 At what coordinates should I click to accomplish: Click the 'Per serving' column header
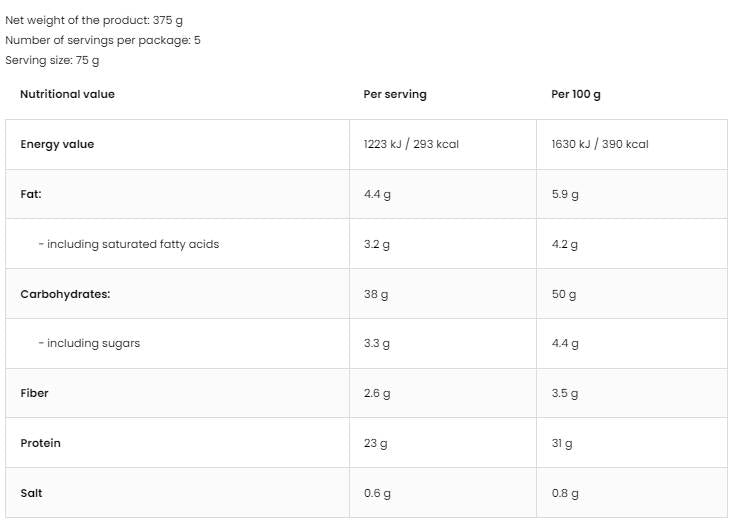395,94
